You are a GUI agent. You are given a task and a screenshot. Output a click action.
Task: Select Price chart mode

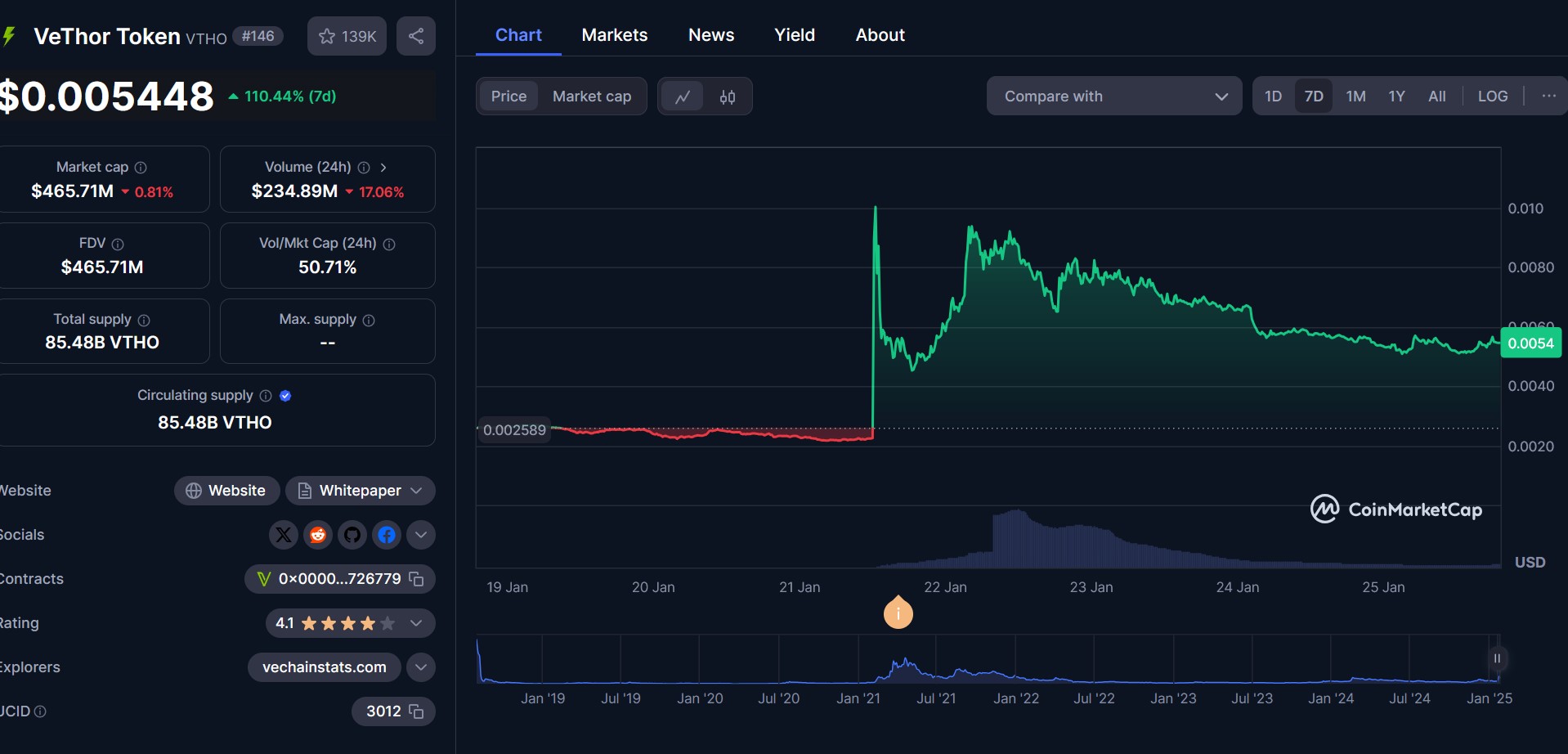[x=508, y=96]
